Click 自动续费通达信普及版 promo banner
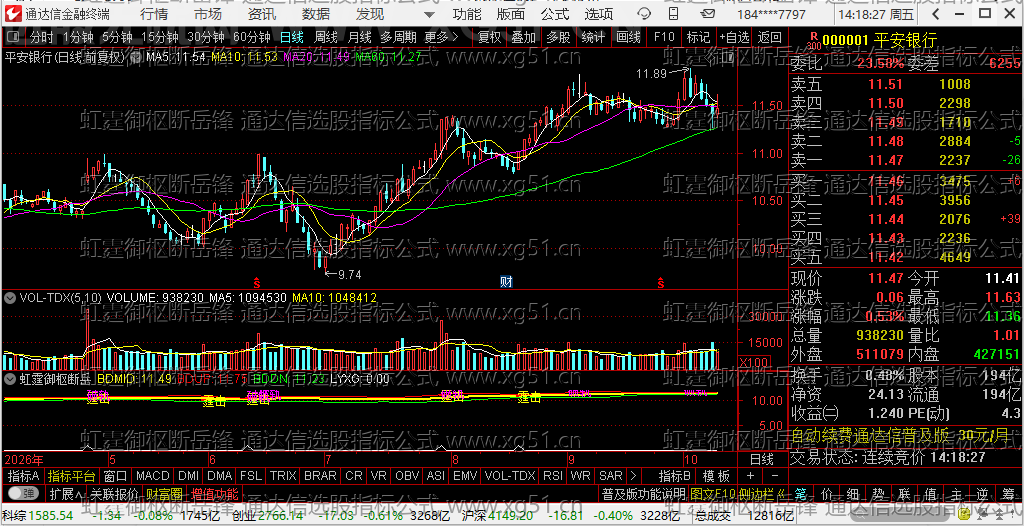Screen dimensions: 1024x526 pyautogui.click(x=899, y=435)
